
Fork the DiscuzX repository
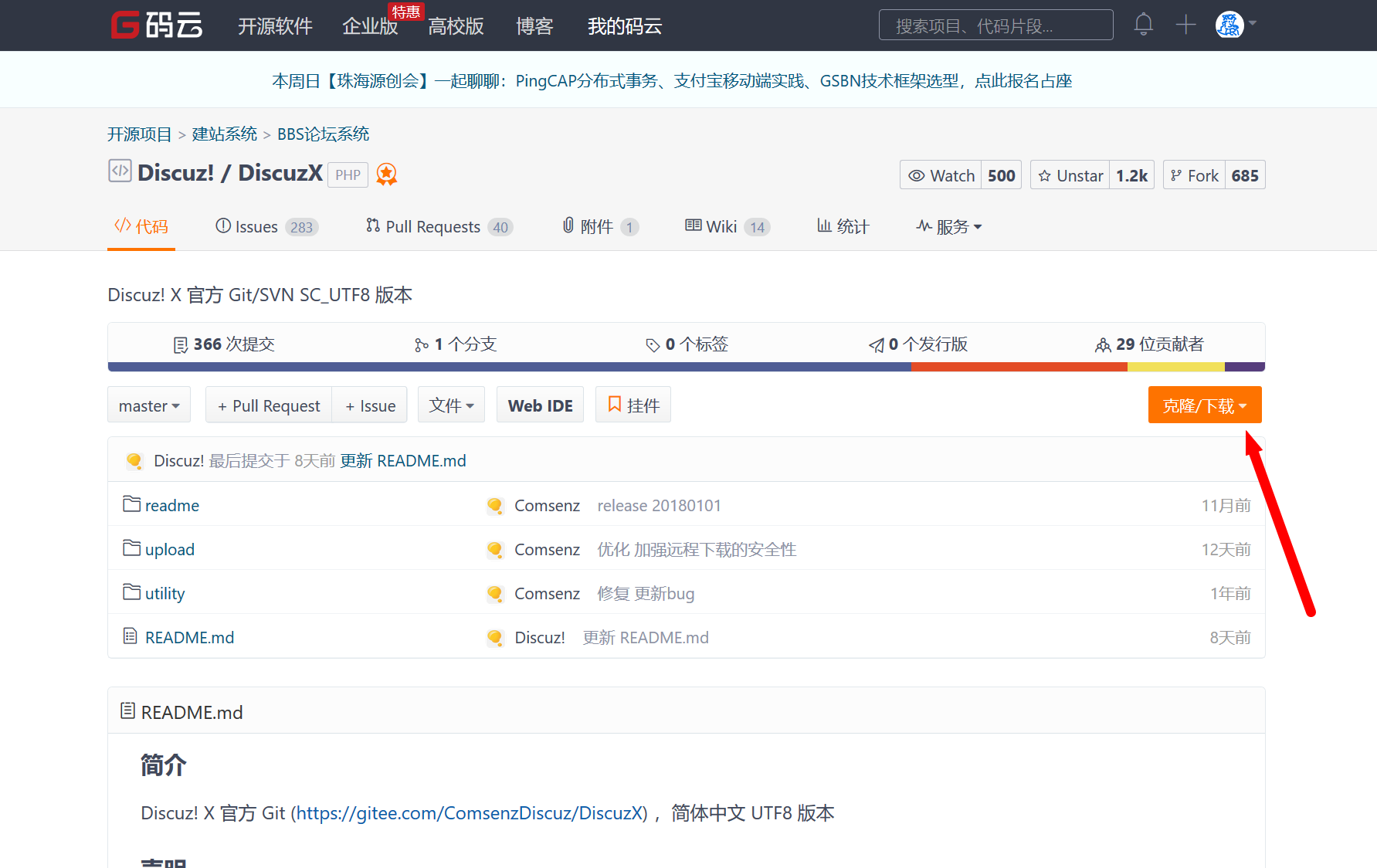point(1195,175)
